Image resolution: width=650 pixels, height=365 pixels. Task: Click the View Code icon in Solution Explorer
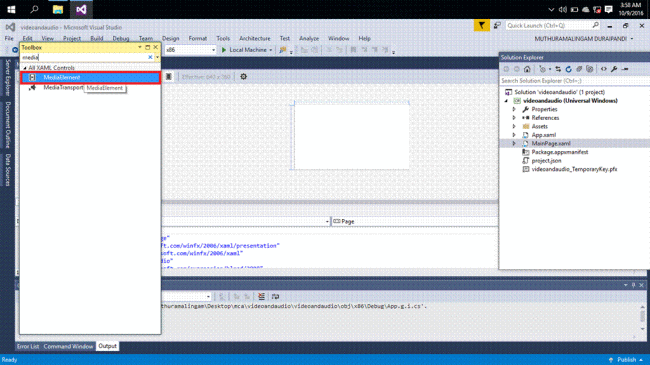[x=604, y=69]
